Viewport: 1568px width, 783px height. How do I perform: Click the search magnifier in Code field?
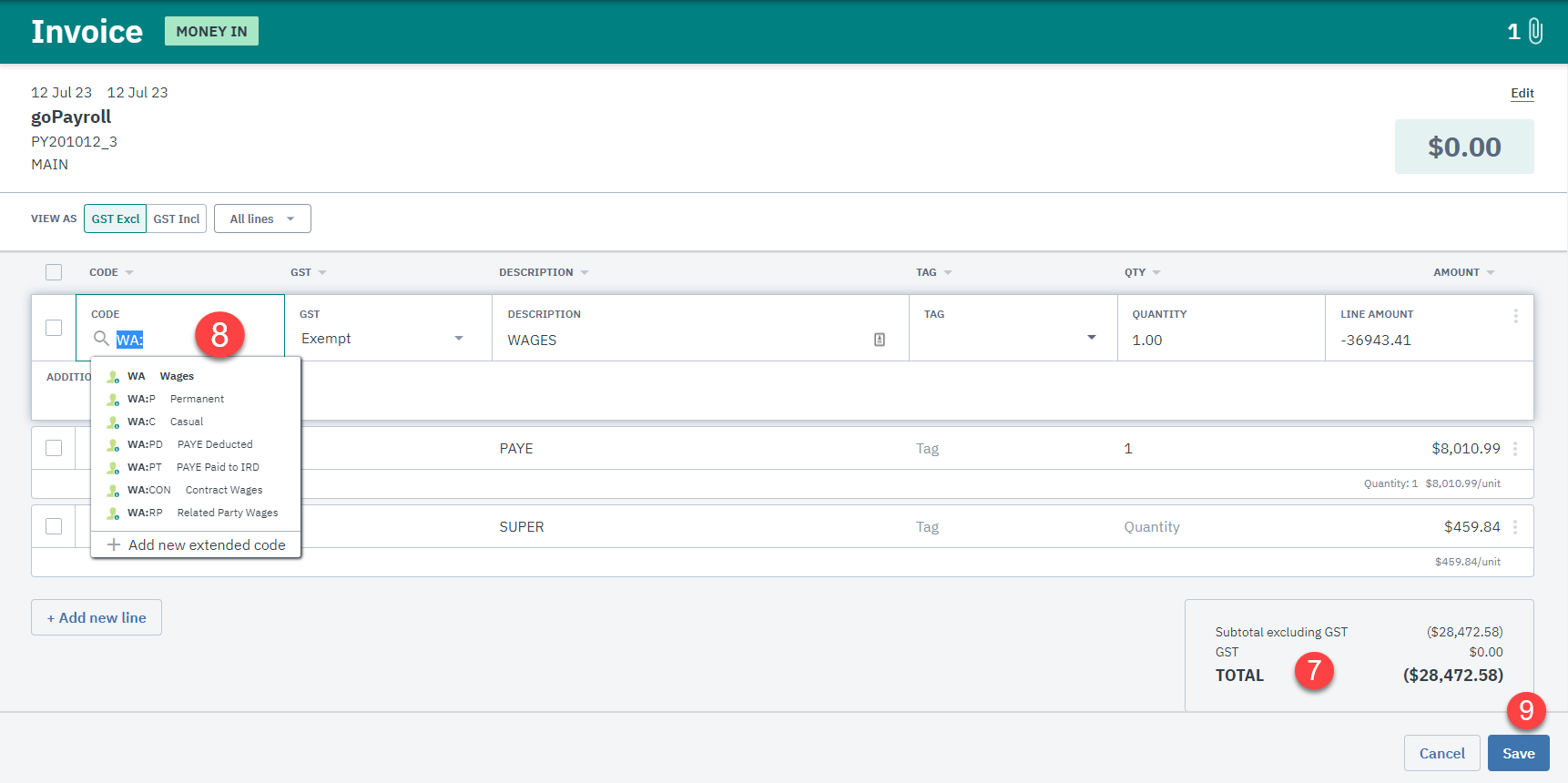[x=101, y=339]
